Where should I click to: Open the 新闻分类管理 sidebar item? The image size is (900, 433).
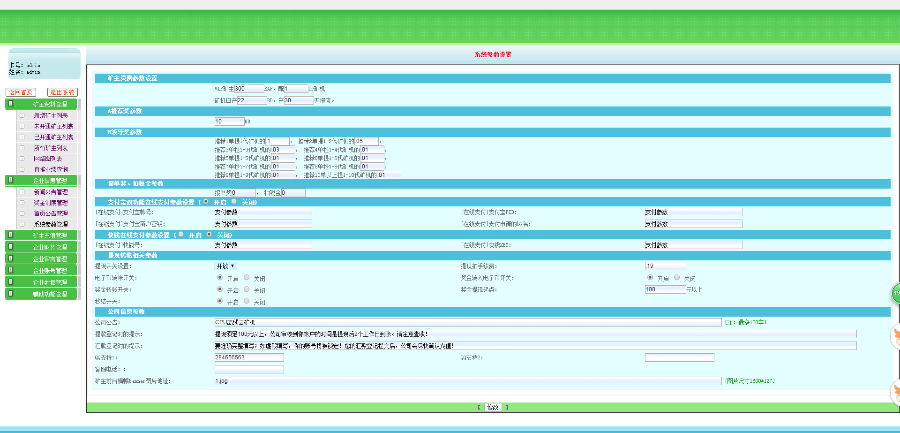[51, 192]
